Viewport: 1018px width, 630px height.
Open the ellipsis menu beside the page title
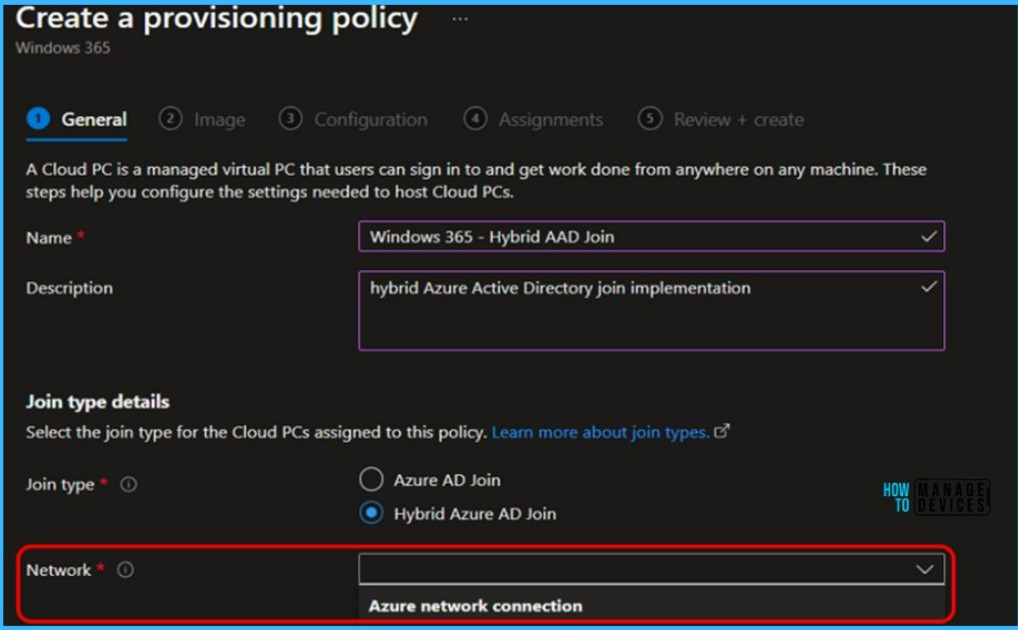460,19
